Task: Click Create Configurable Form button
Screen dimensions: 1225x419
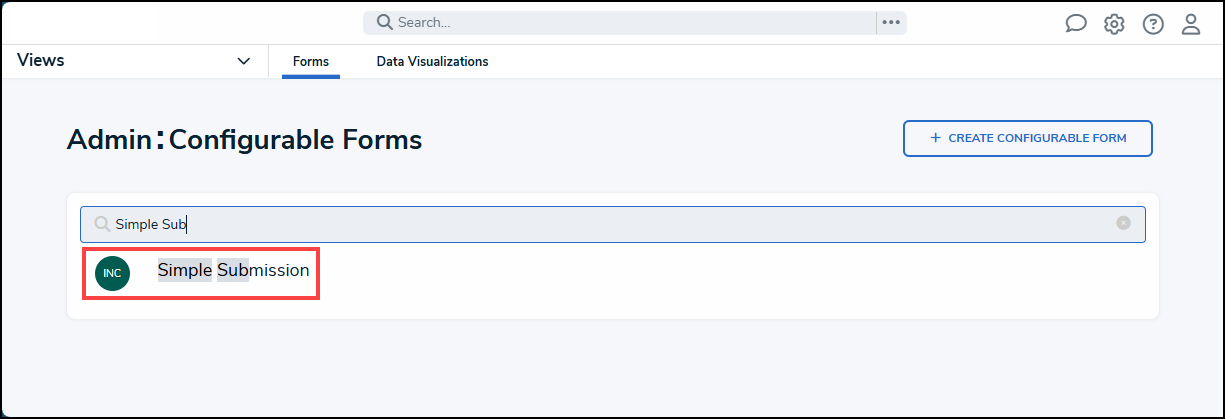Action: [x=1028, y=139]
